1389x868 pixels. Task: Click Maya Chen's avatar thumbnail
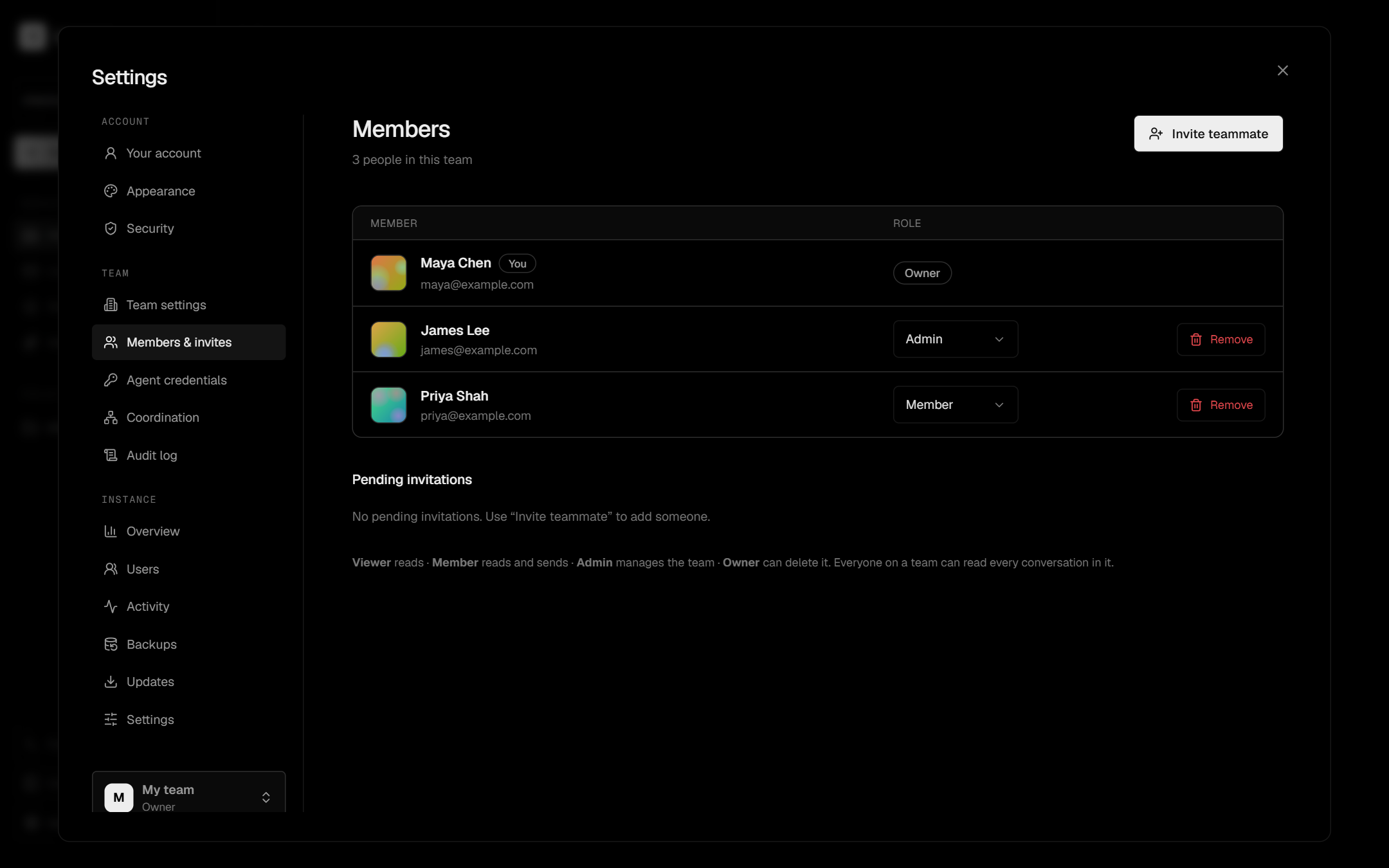tap(388, 273)
